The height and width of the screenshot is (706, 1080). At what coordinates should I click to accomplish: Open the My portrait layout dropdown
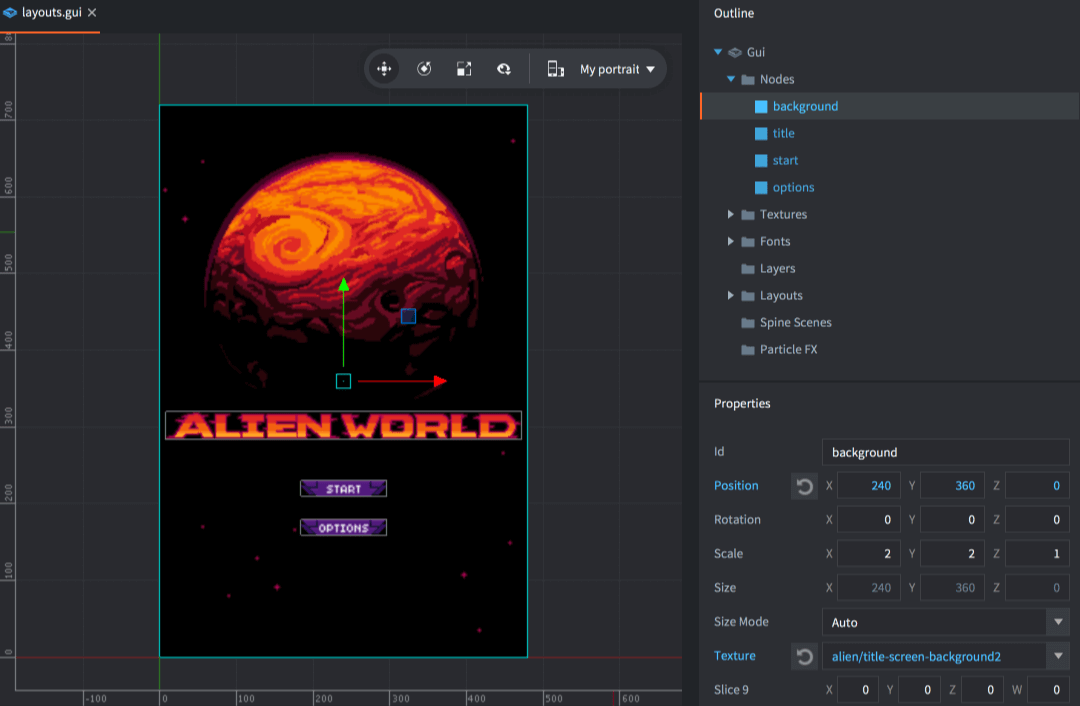(x=617, y=70)
